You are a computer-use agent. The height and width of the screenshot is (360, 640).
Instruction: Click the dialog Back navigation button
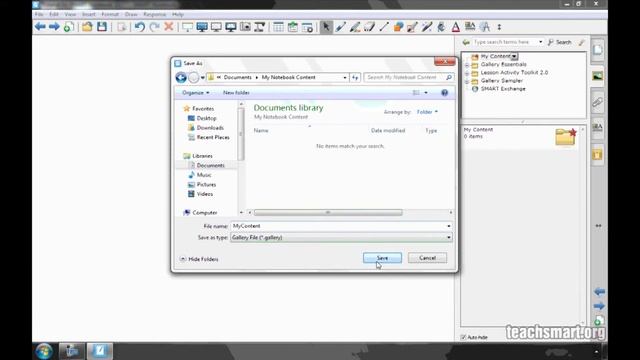coord(181,78)
